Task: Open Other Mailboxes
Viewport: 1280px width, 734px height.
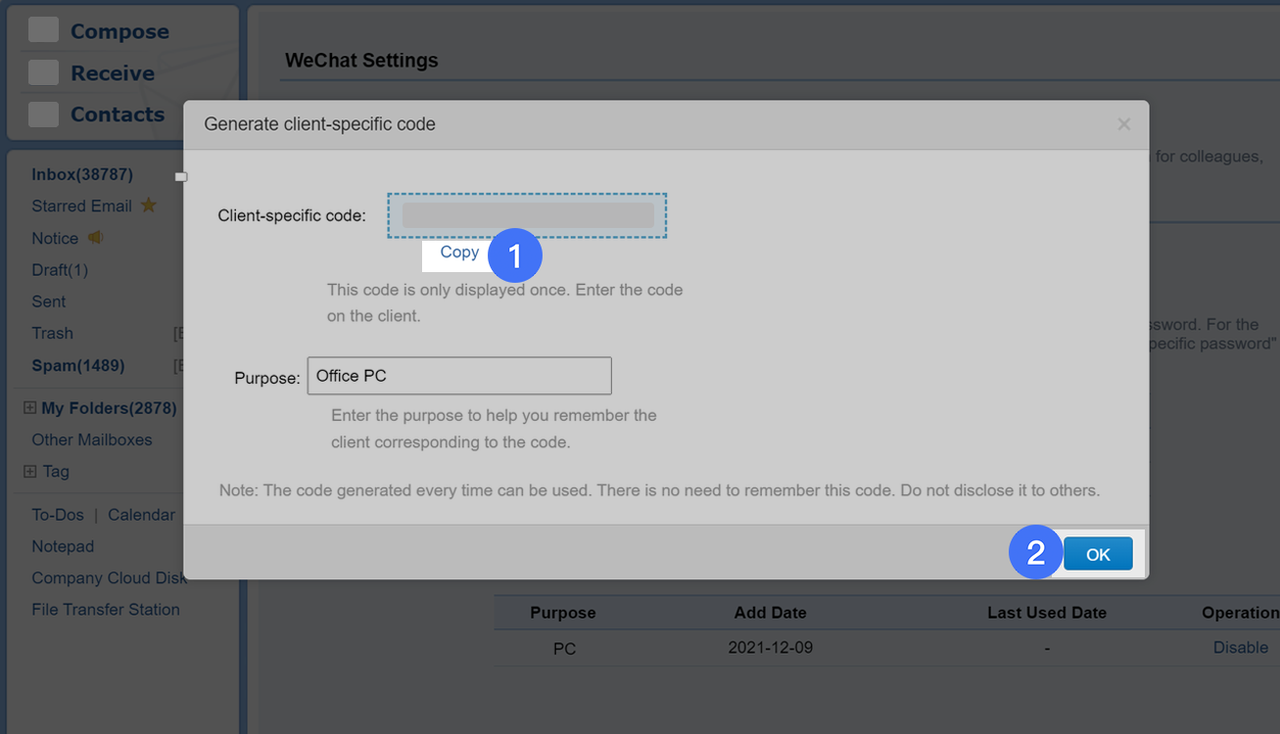Action: coord(92,439)
